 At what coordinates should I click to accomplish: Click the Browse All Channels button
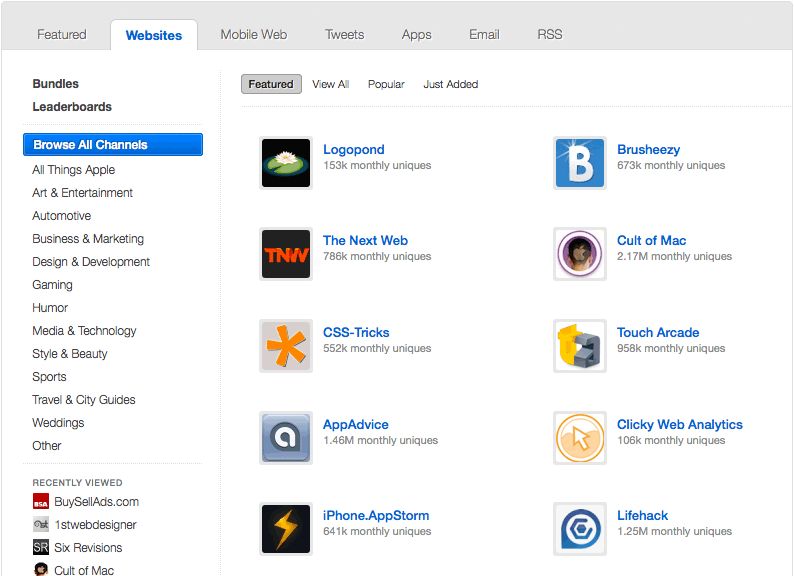[x=113, y=144]
